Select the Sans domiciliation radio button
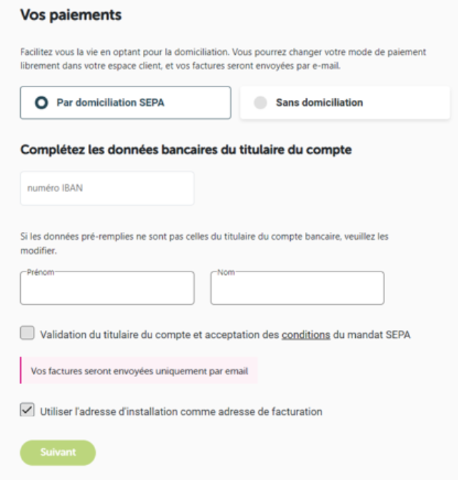This screenshot has height=480, width=458. 260,103
